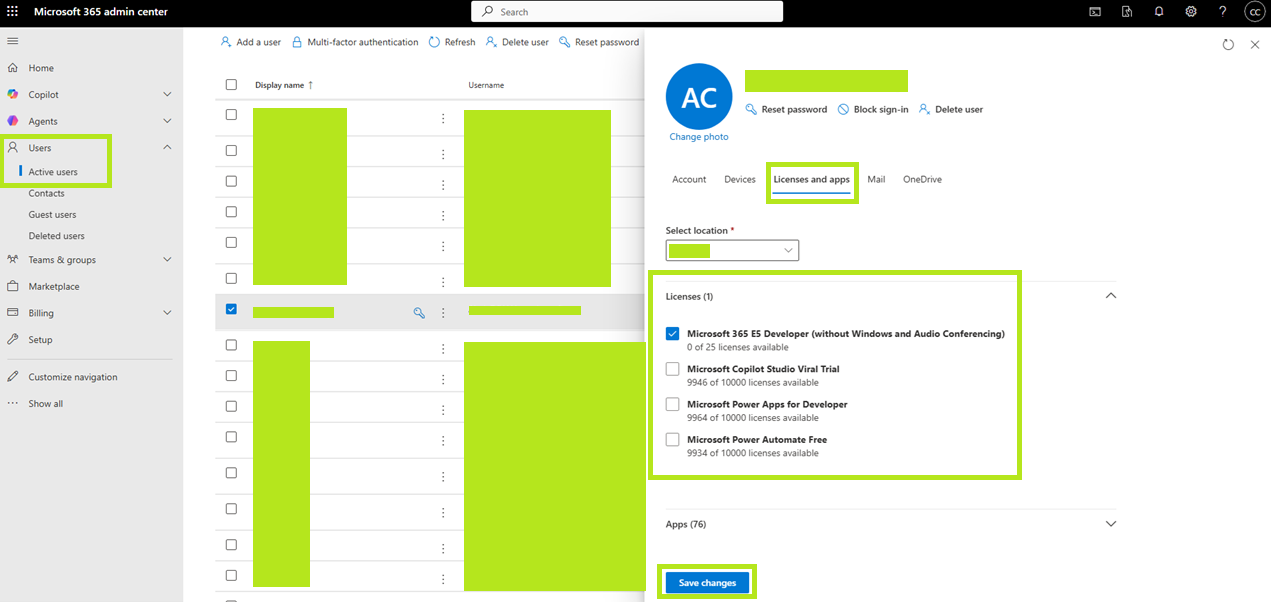Click Block sign-in in the user panel
The height and width of the screenshot is (602, 1271).
pos(873,109)
